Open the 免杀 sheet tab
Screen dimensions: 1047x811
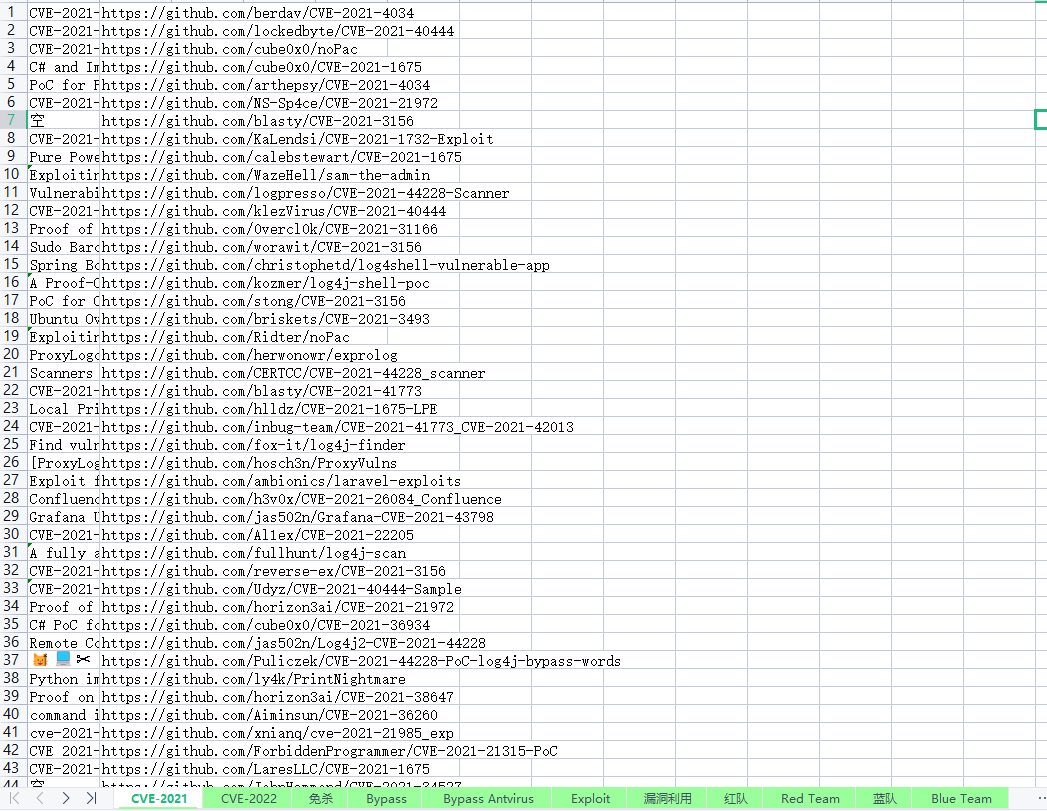321,798
